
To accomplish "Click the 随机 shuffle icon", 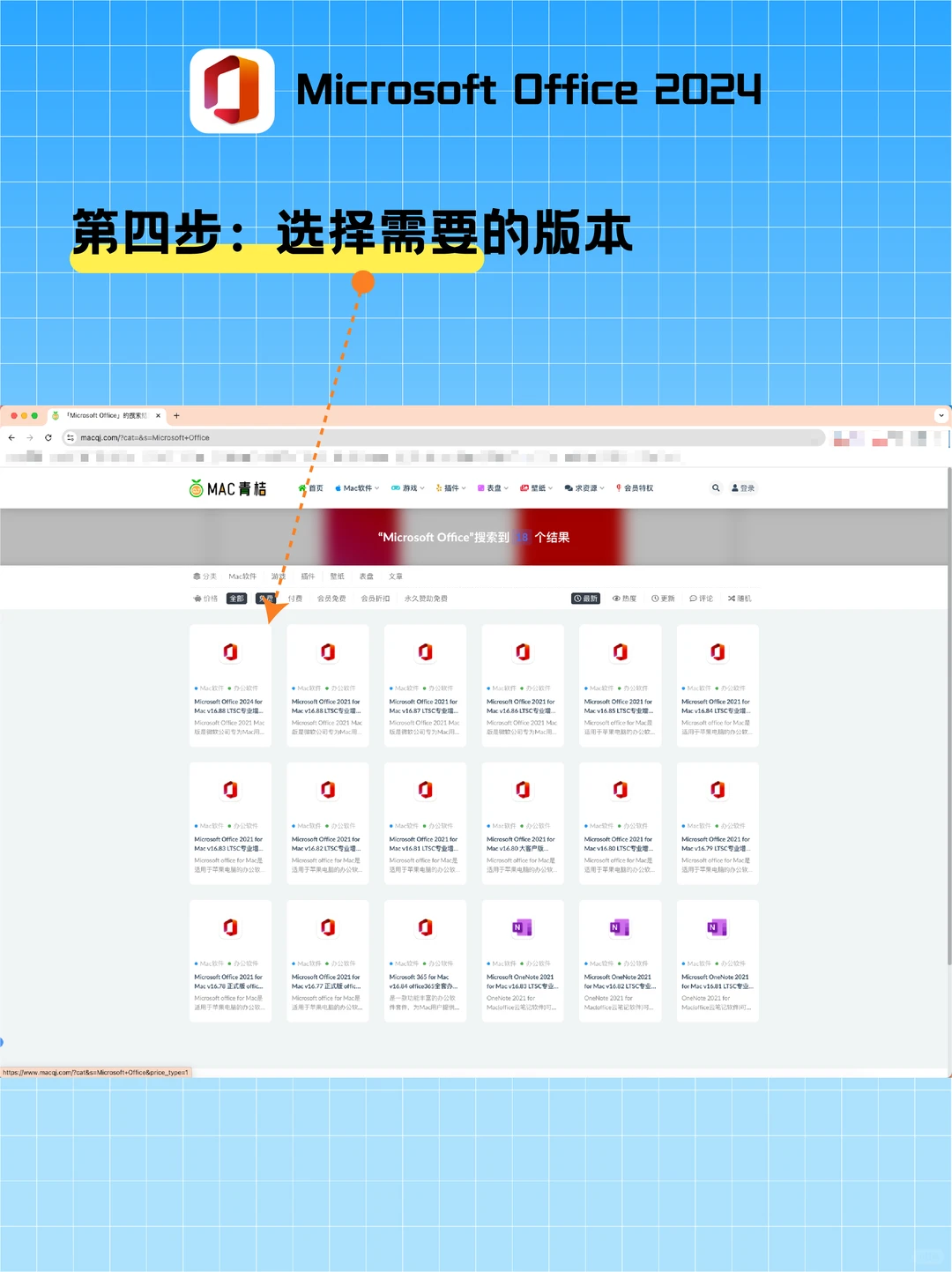I will (x=732, y=599).
